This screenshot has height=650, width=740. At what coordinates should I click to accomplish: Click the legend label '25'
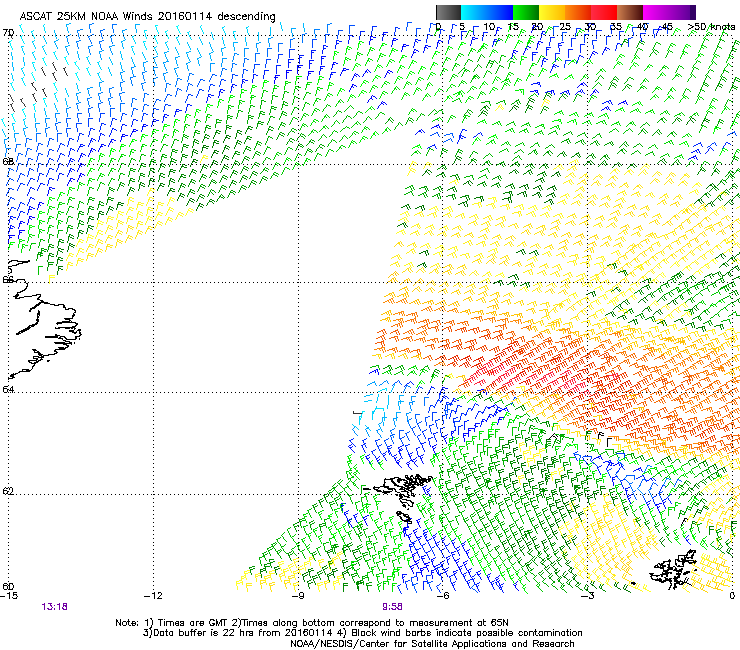tap(565, 27)
